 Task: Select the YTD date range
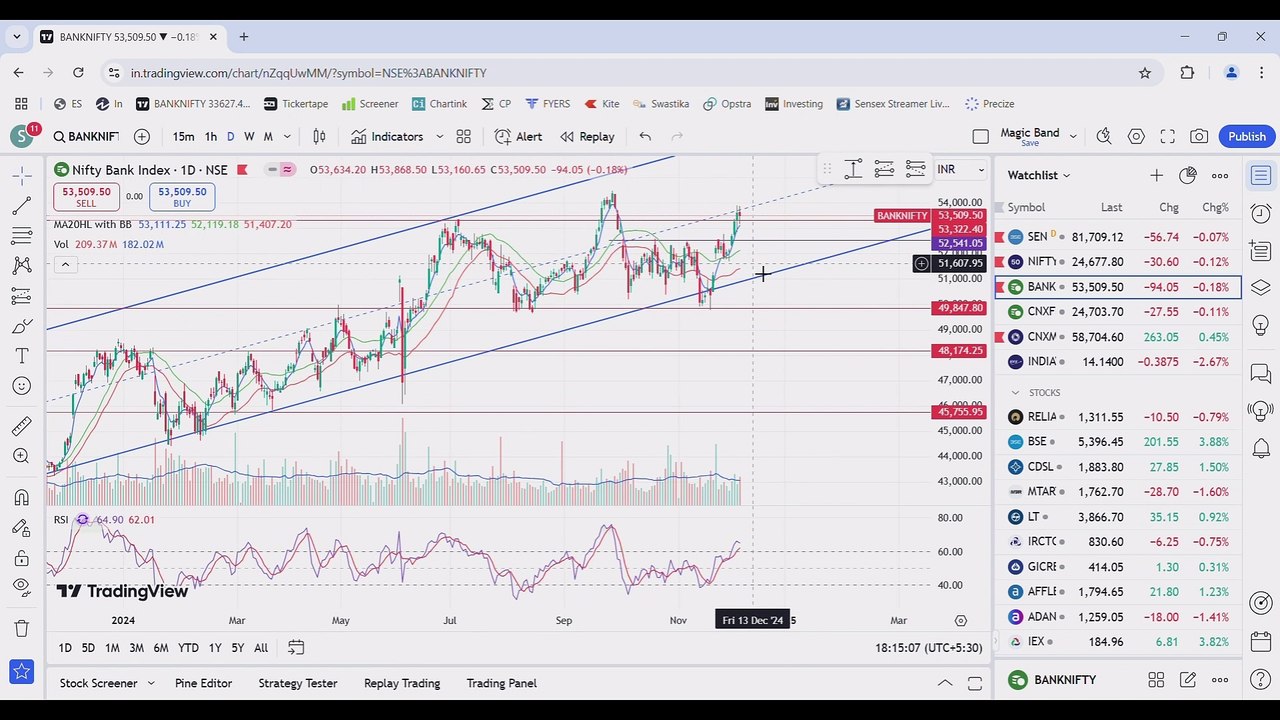[x=188, y=648]
